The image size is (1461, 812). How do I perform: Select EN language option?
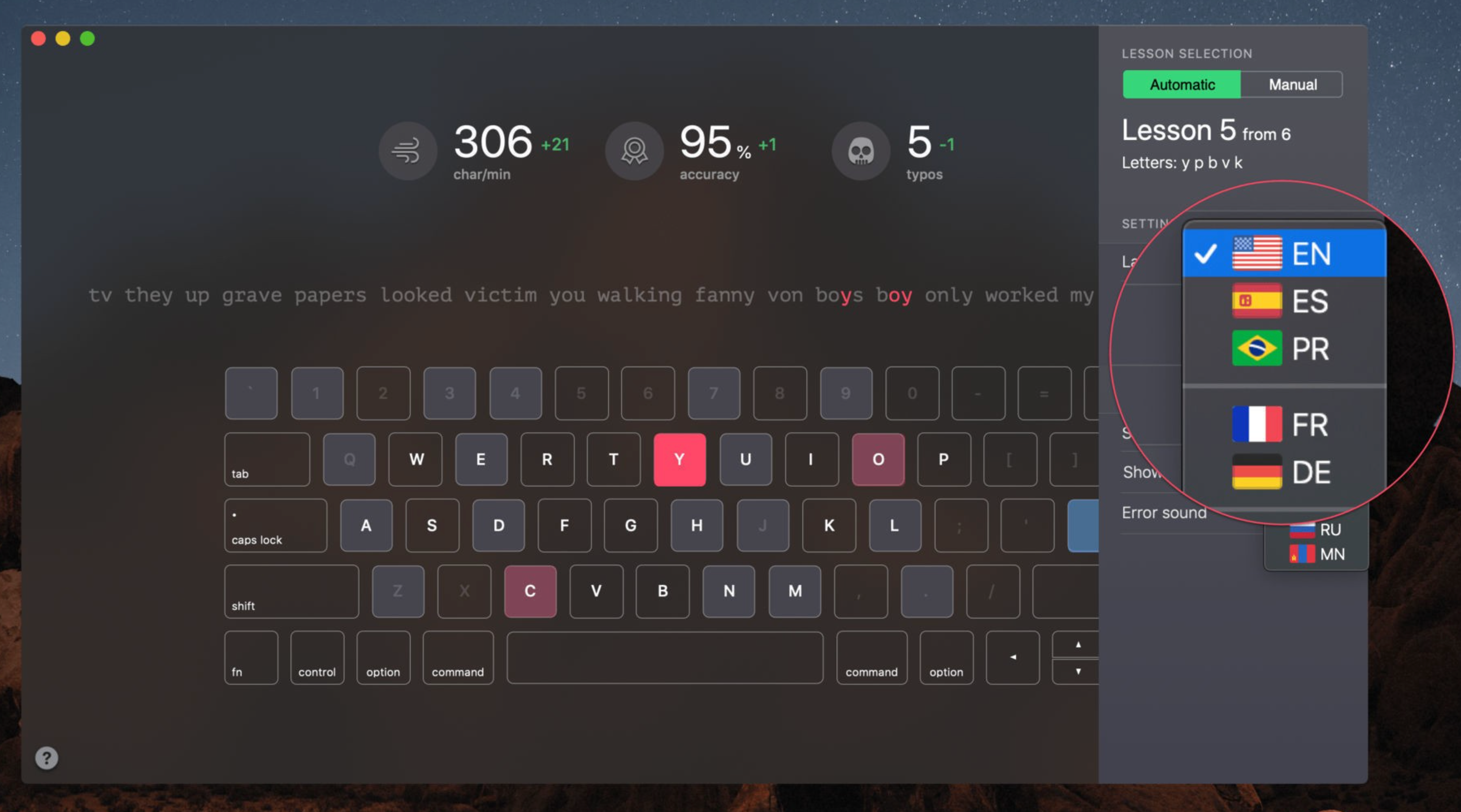coord(1285,253)
